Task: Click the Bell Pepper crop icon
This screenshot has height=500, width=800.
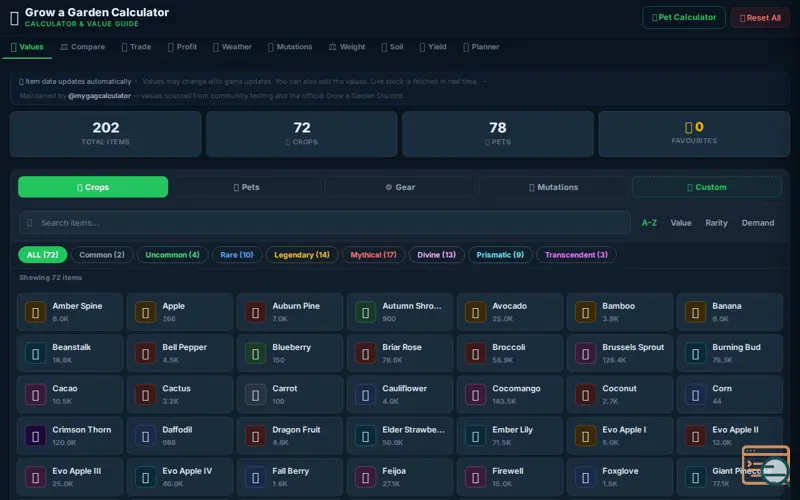Action: [145, 354]
